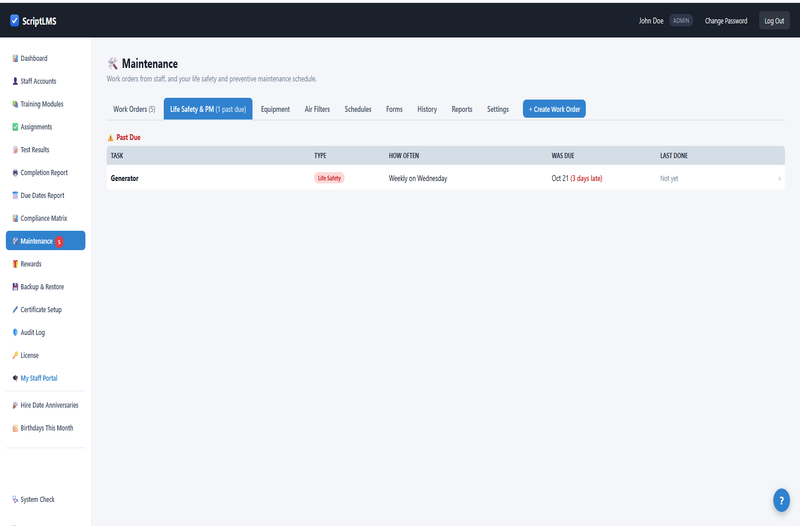The width and height of the screenshot is (800, 526).
Task: Click the Weekly on Wednesday cell
Action: pos(418,179)
